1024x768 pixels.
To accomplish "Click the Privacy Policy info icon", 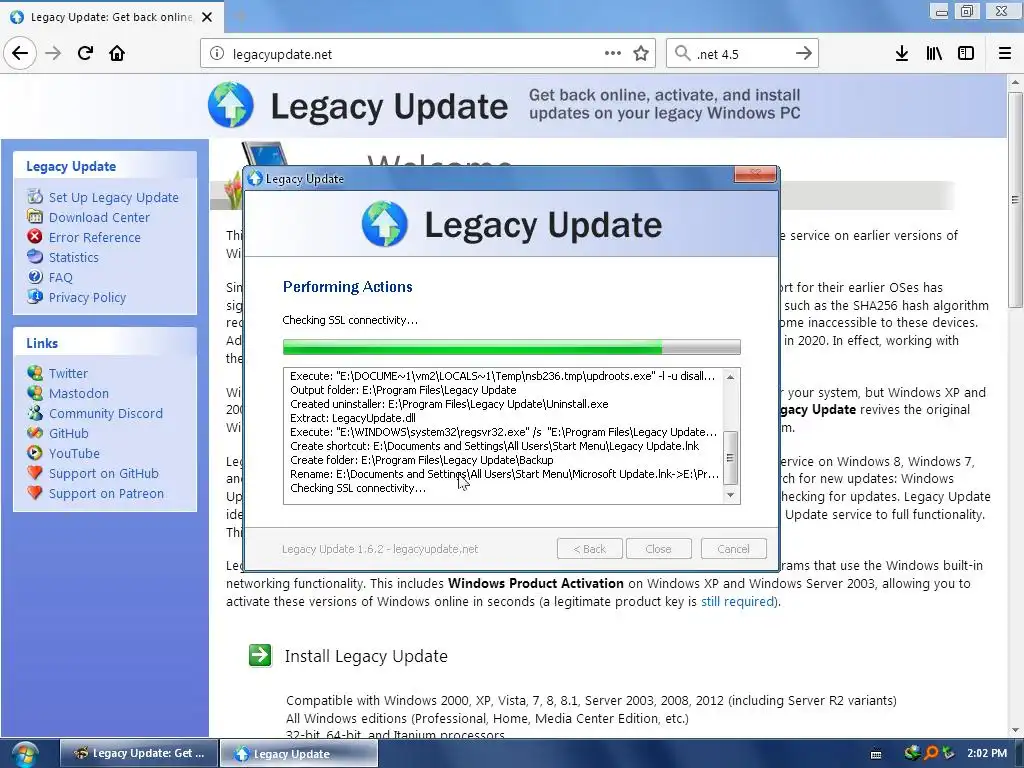I will [x=35, y=296].
